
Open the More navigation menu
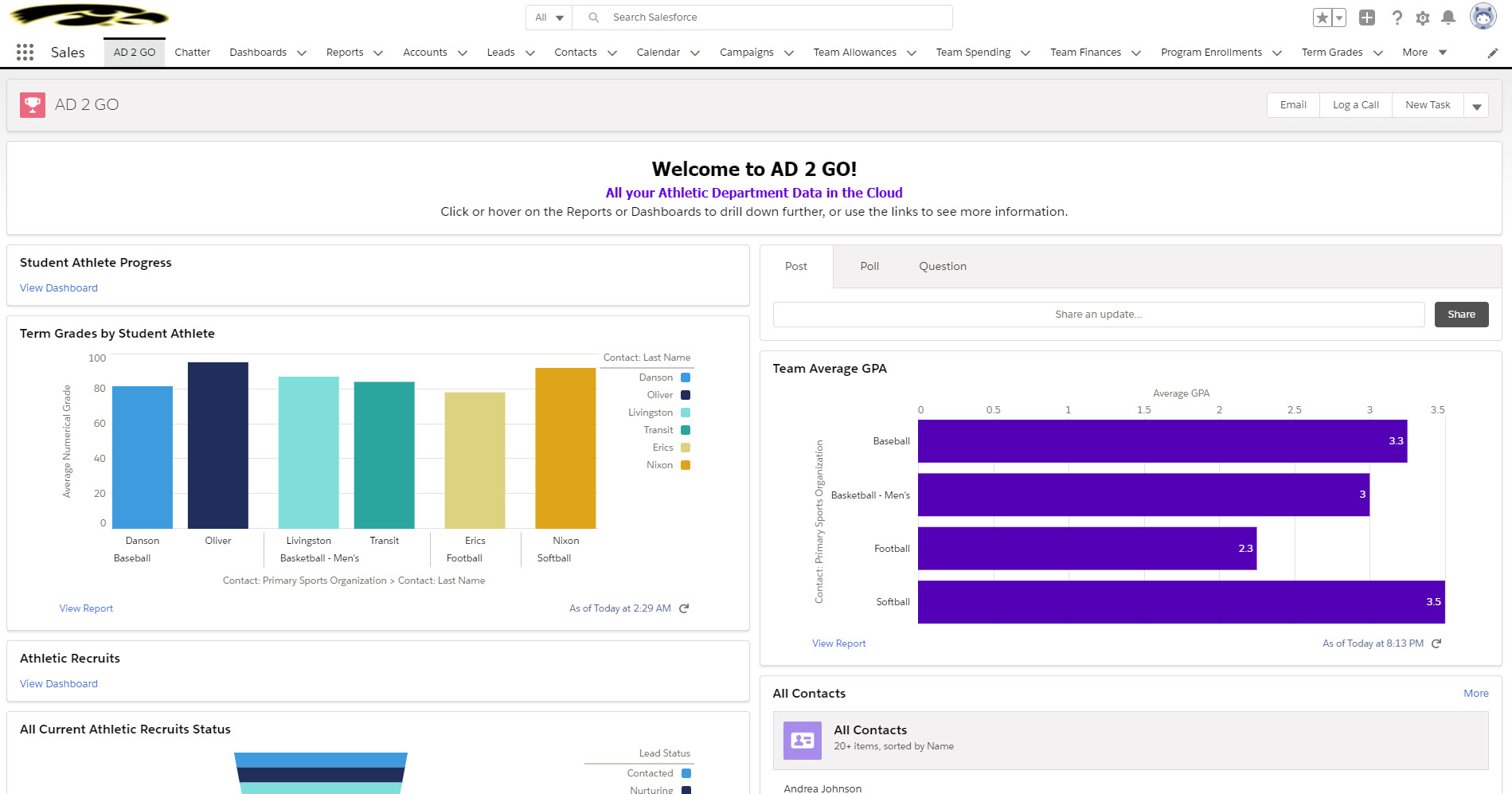point(1424,53)
